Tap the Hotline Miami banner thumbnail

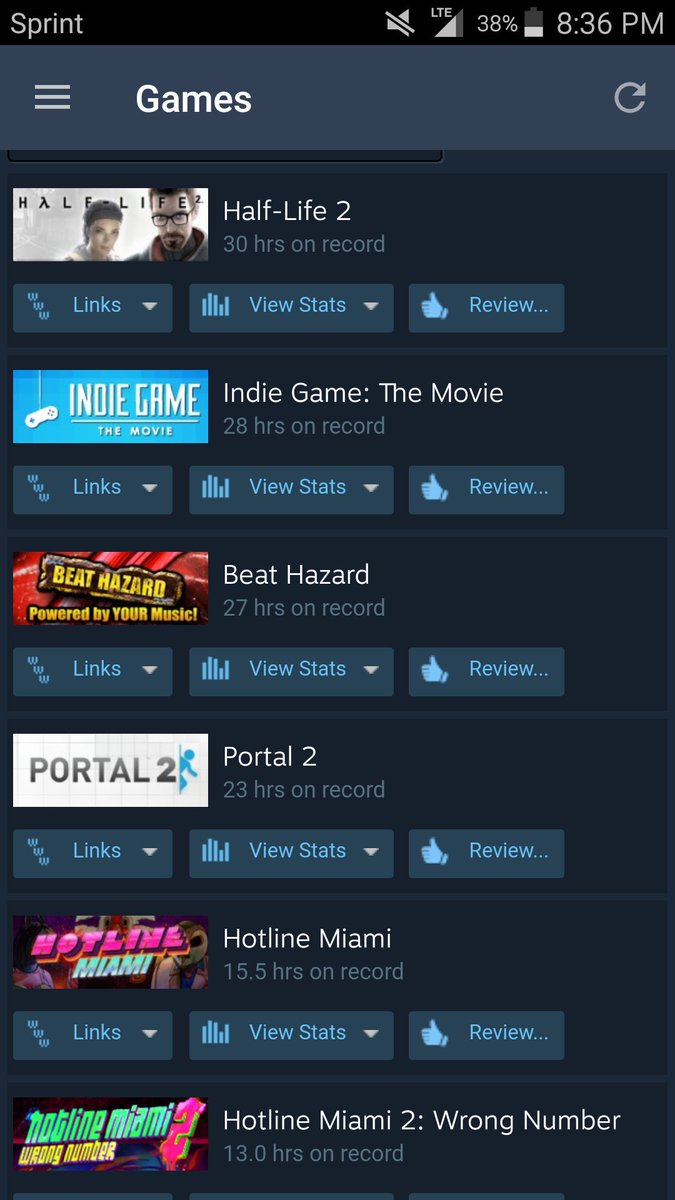click(111, 952)
